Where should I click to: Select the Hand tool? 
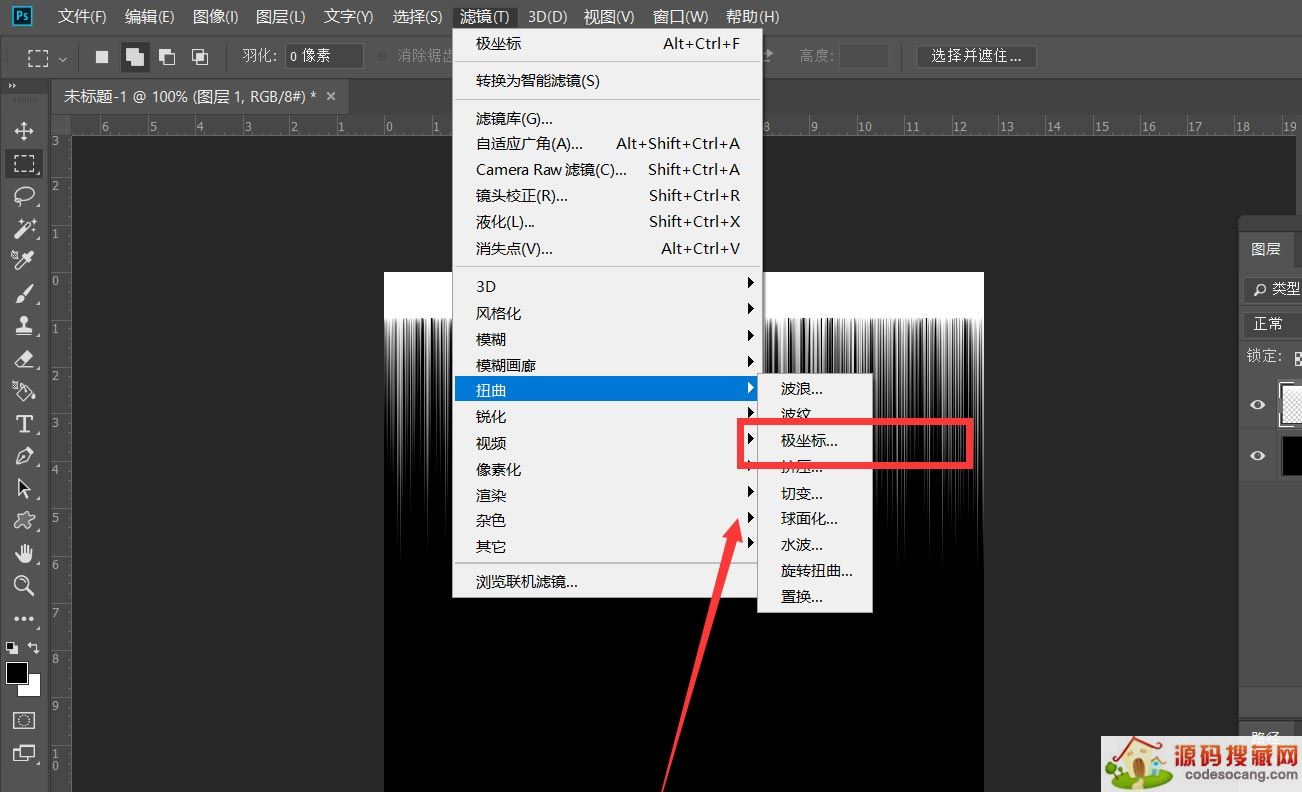click(24, 553)
